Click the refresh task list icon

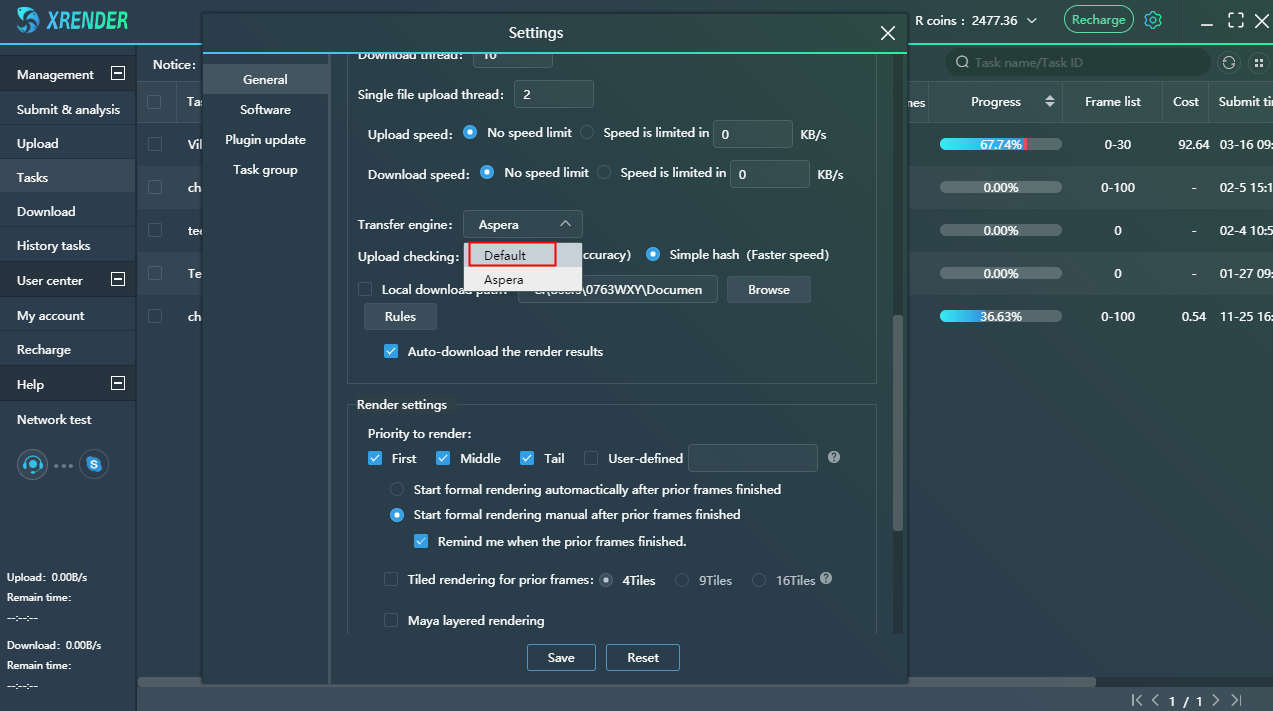pyautogui.click(x=1229, y=62)
